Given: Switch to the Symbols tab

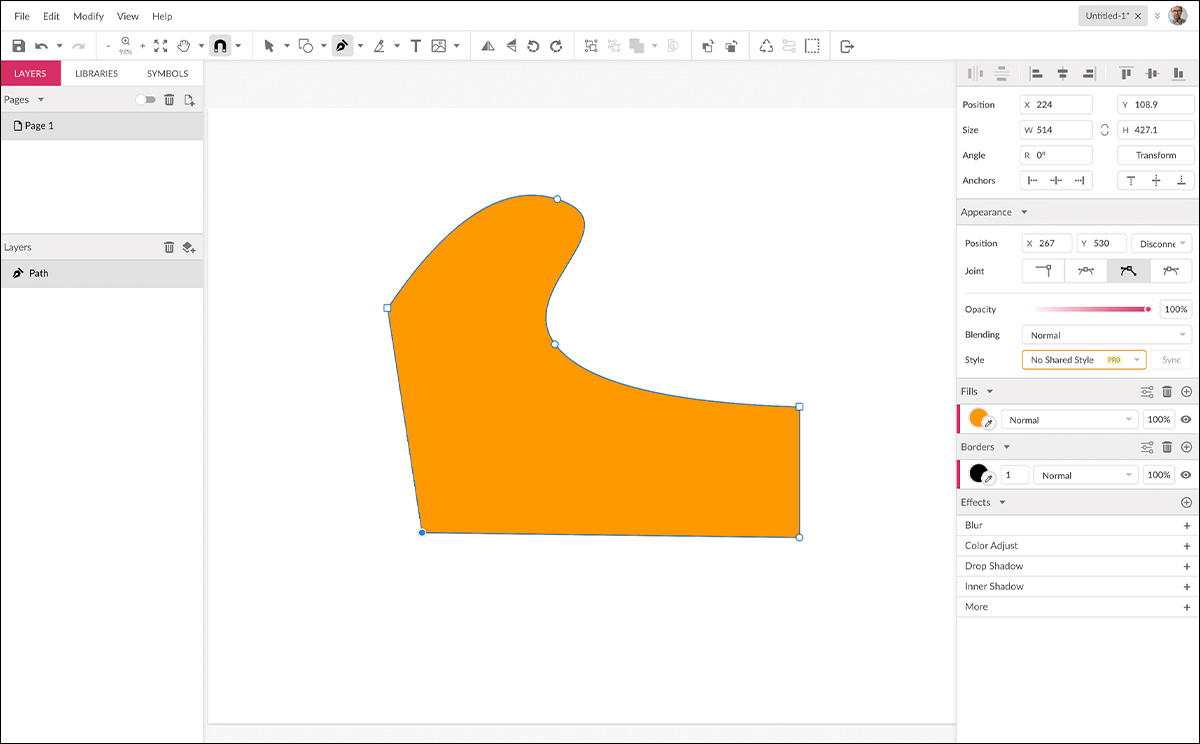Looking at the screenshot, I should click(167, 73).
